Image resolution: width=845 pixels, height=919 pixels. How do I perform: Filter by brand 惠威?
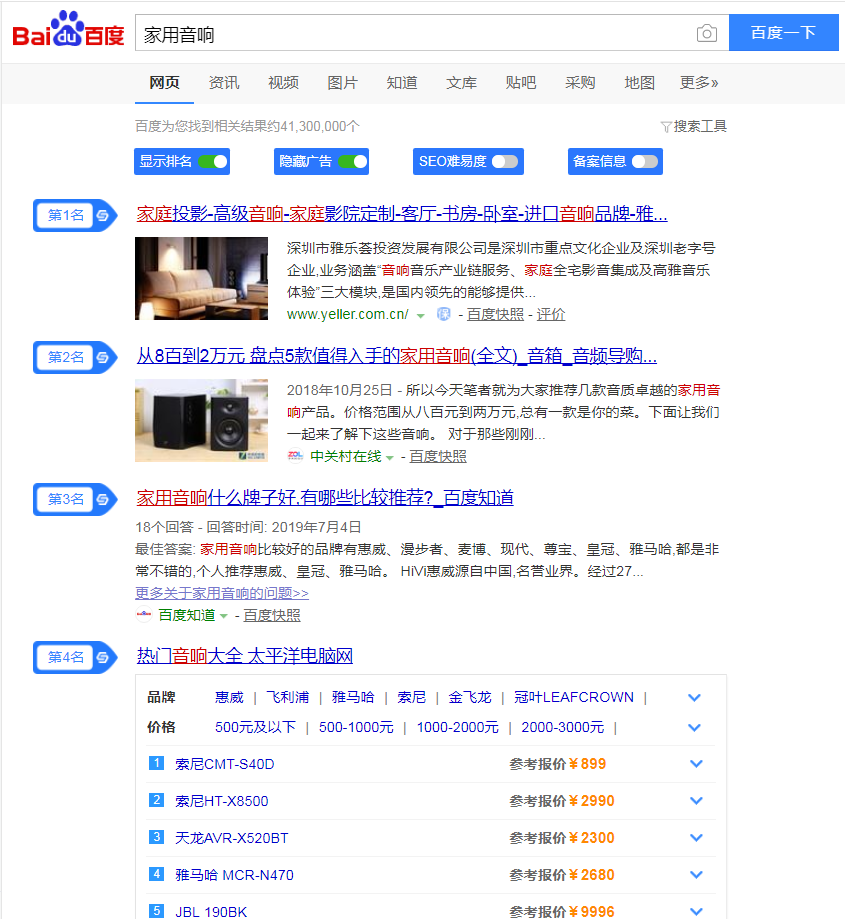point(229,697)
